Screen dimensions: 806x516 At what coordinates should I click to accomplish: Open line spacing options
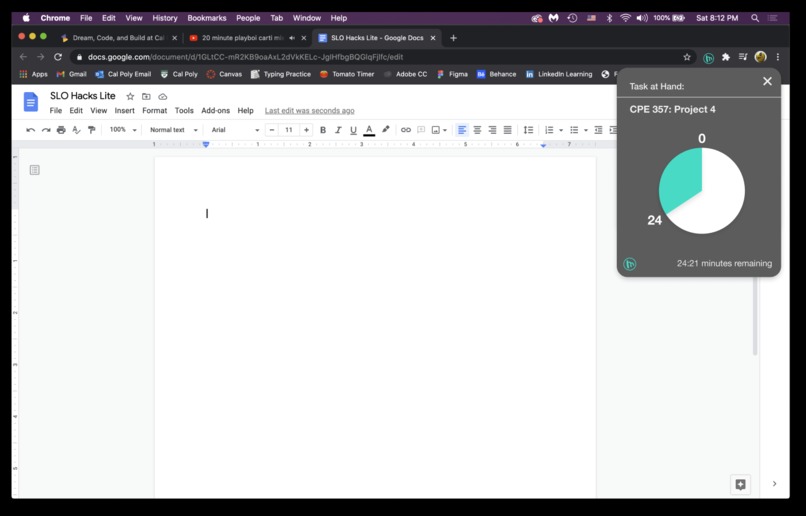pos(528,130)
